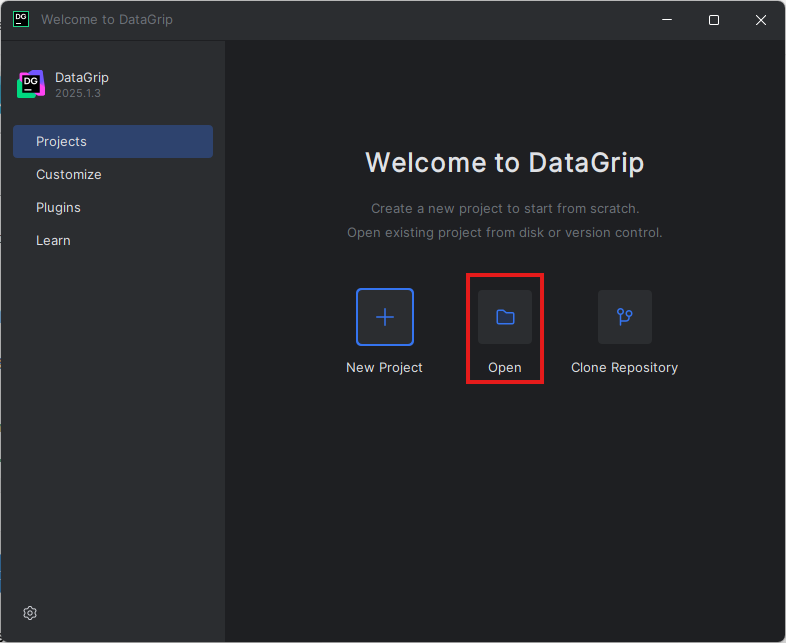
Task: Go to the Plugins section
Action: 58,207
